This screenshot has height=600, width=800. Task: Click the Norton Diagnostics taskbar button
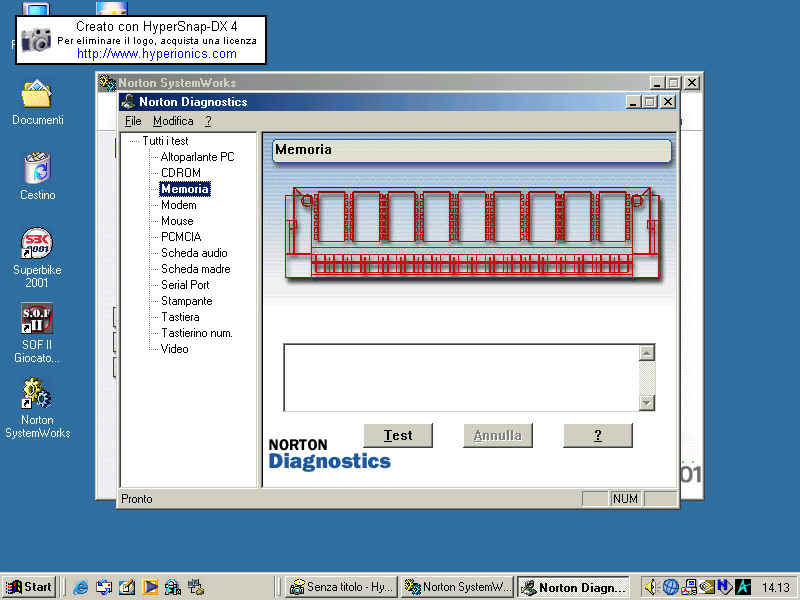tap(573, 587)
